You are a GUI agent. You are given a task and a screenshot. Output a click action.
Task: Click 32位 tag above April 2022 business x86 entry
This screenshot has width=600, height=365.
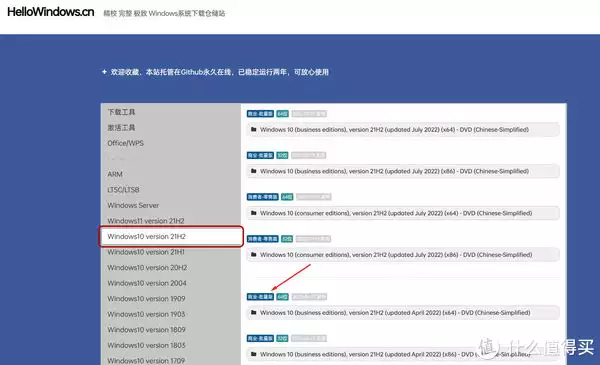[282, 339]
